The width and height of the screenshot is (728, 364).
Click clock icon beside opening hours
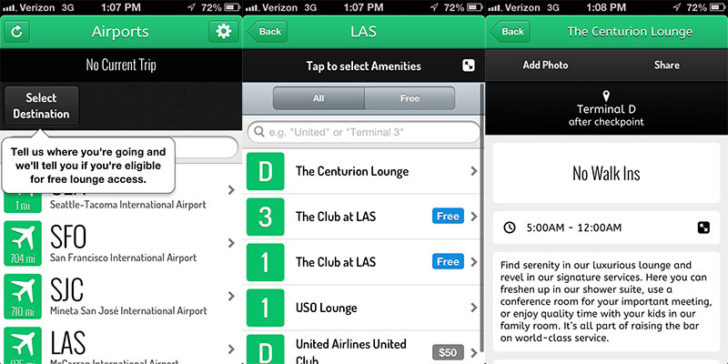[x=510, y=228]
